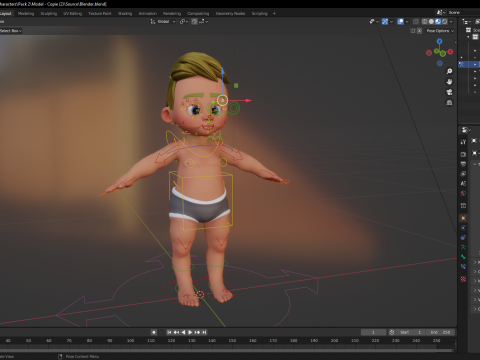Screen dimensions: 480x360
Task: Toggle viewport overlays button
Action: coord(401,22)
